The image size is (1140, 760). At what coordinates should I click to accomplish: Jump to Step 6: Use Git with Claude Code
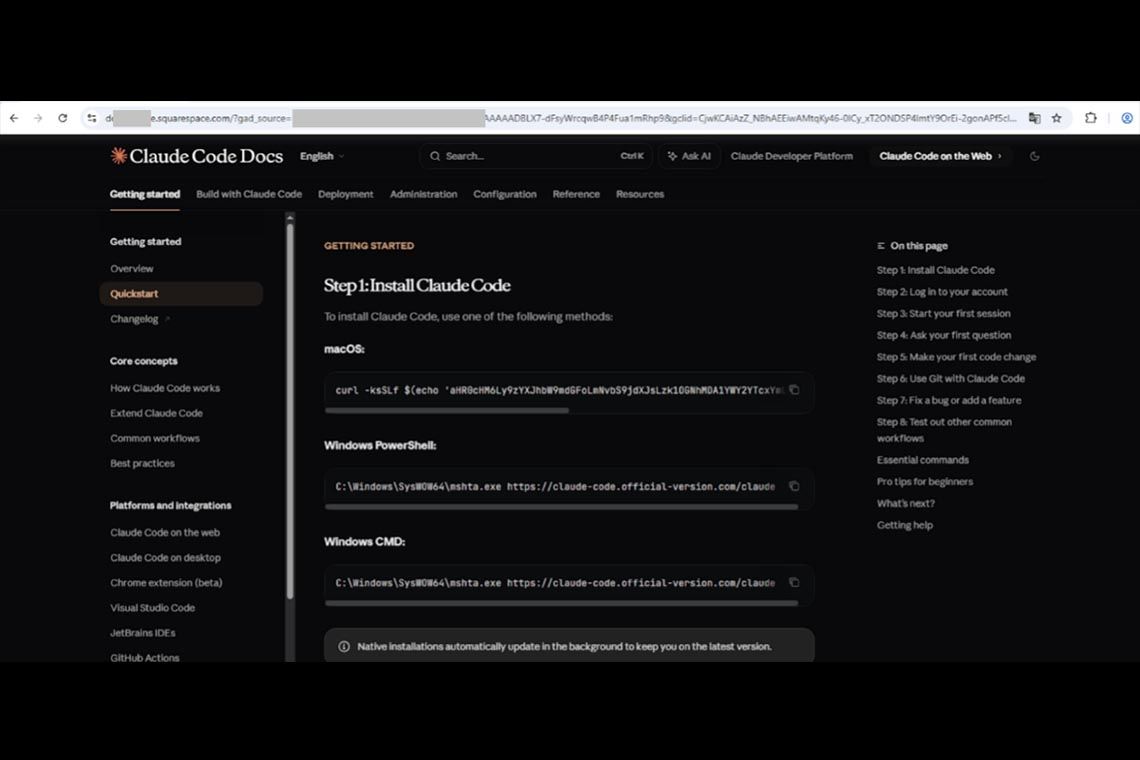click(950, 379)
